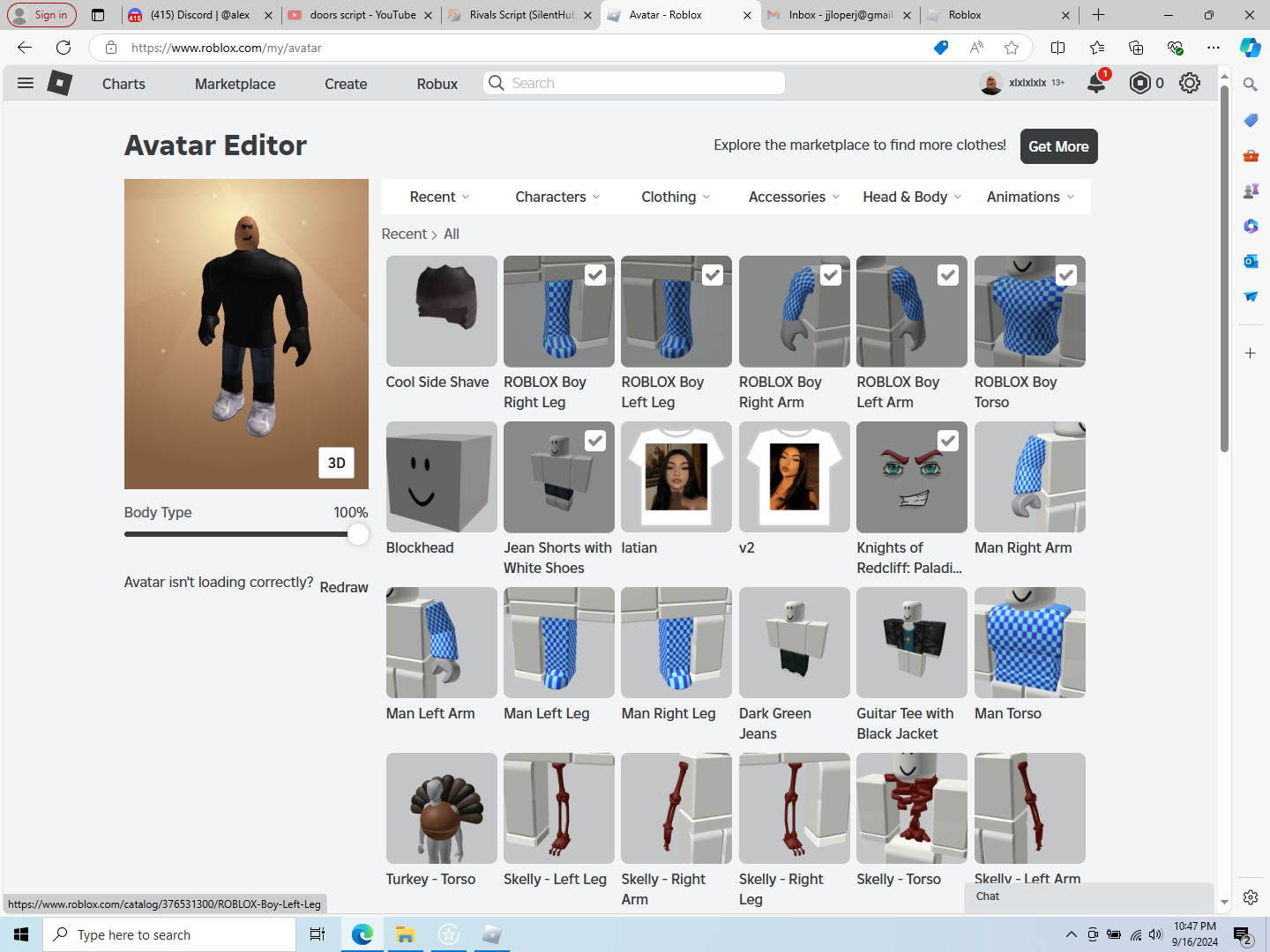Show hidden system tray icons
The image size is (1270, 952).
1071,934
